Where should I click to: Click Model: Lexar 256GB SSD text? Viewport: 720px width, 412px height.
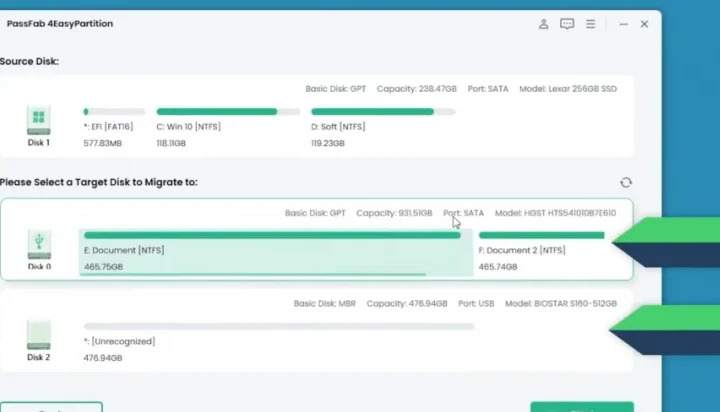tap(568, 89)
